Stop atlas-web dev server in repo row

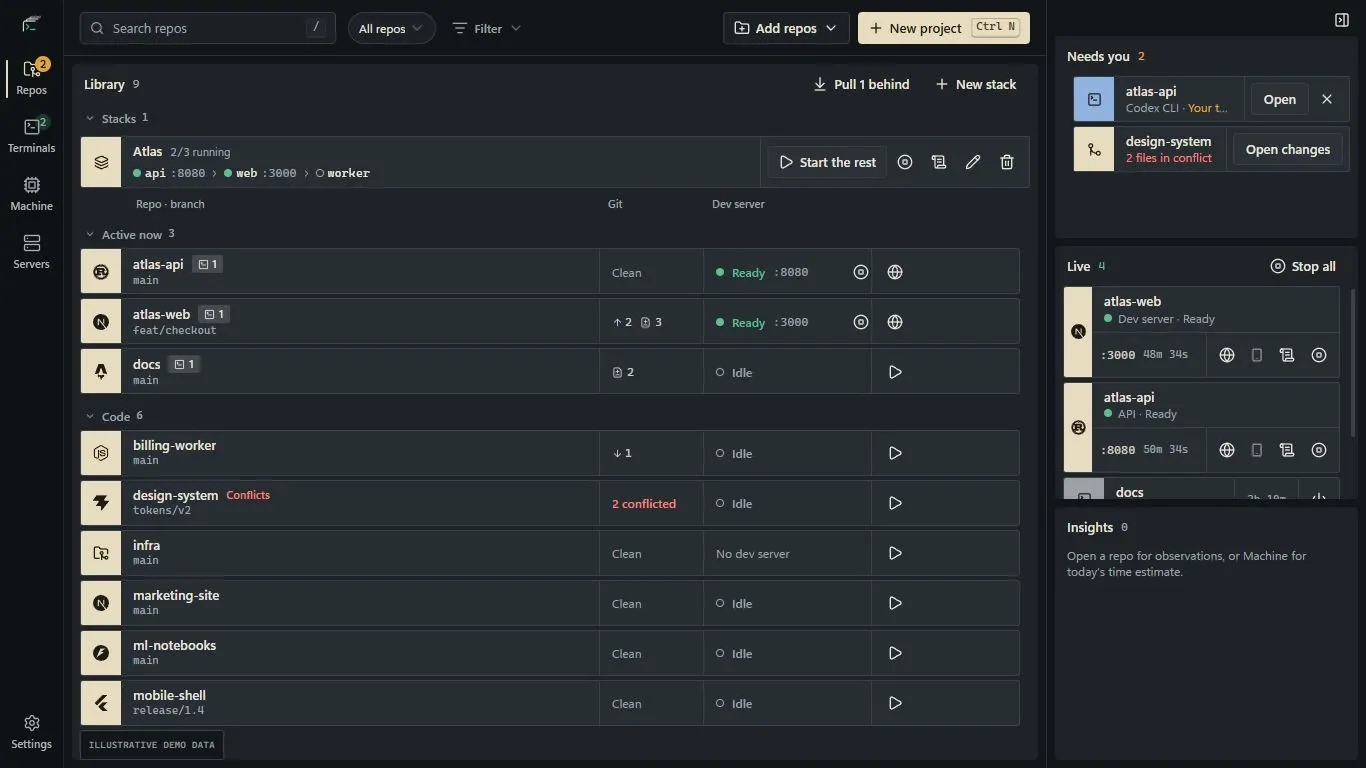pos(861,322)
